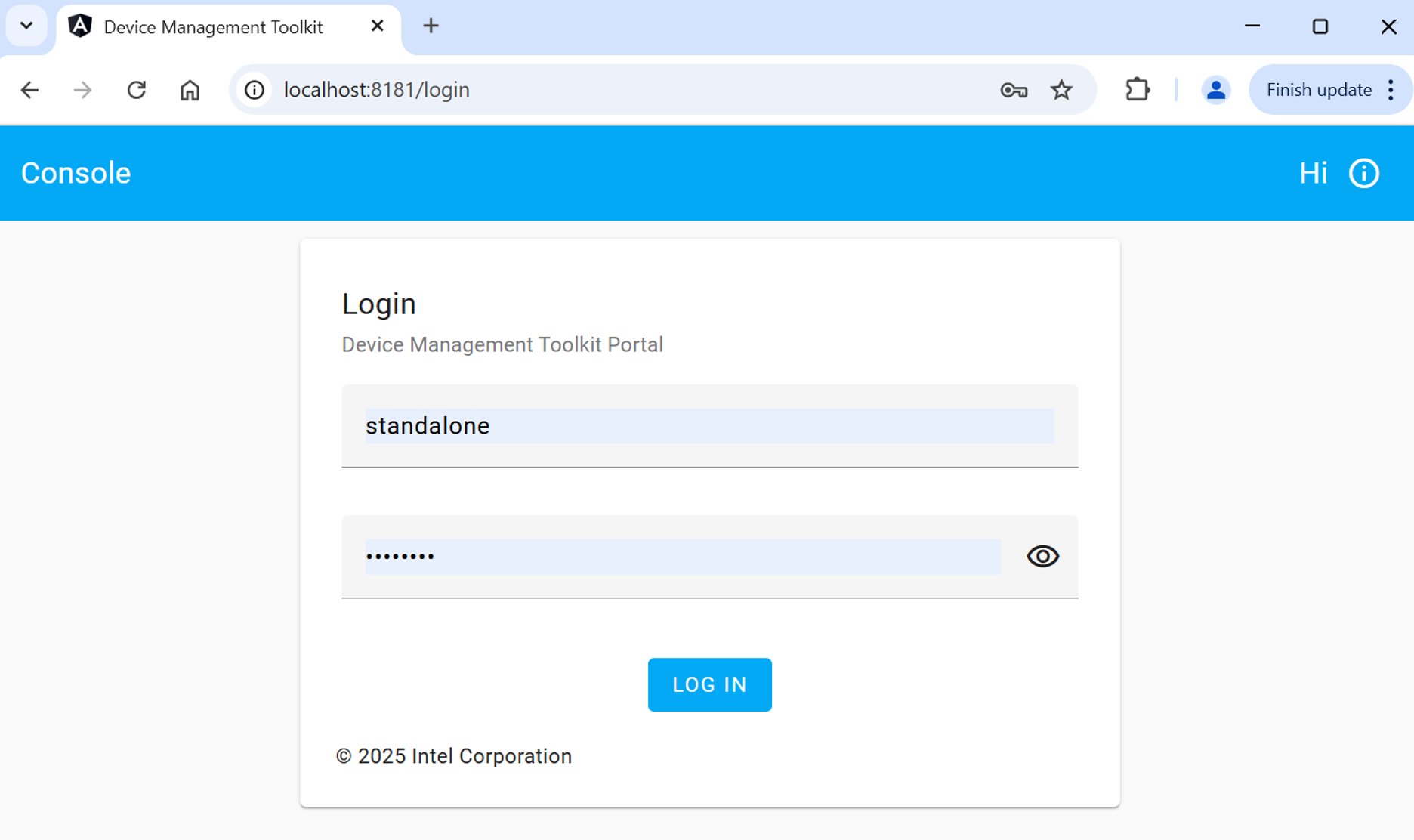Navigate home with the home icon

click(x=190, y=89)
